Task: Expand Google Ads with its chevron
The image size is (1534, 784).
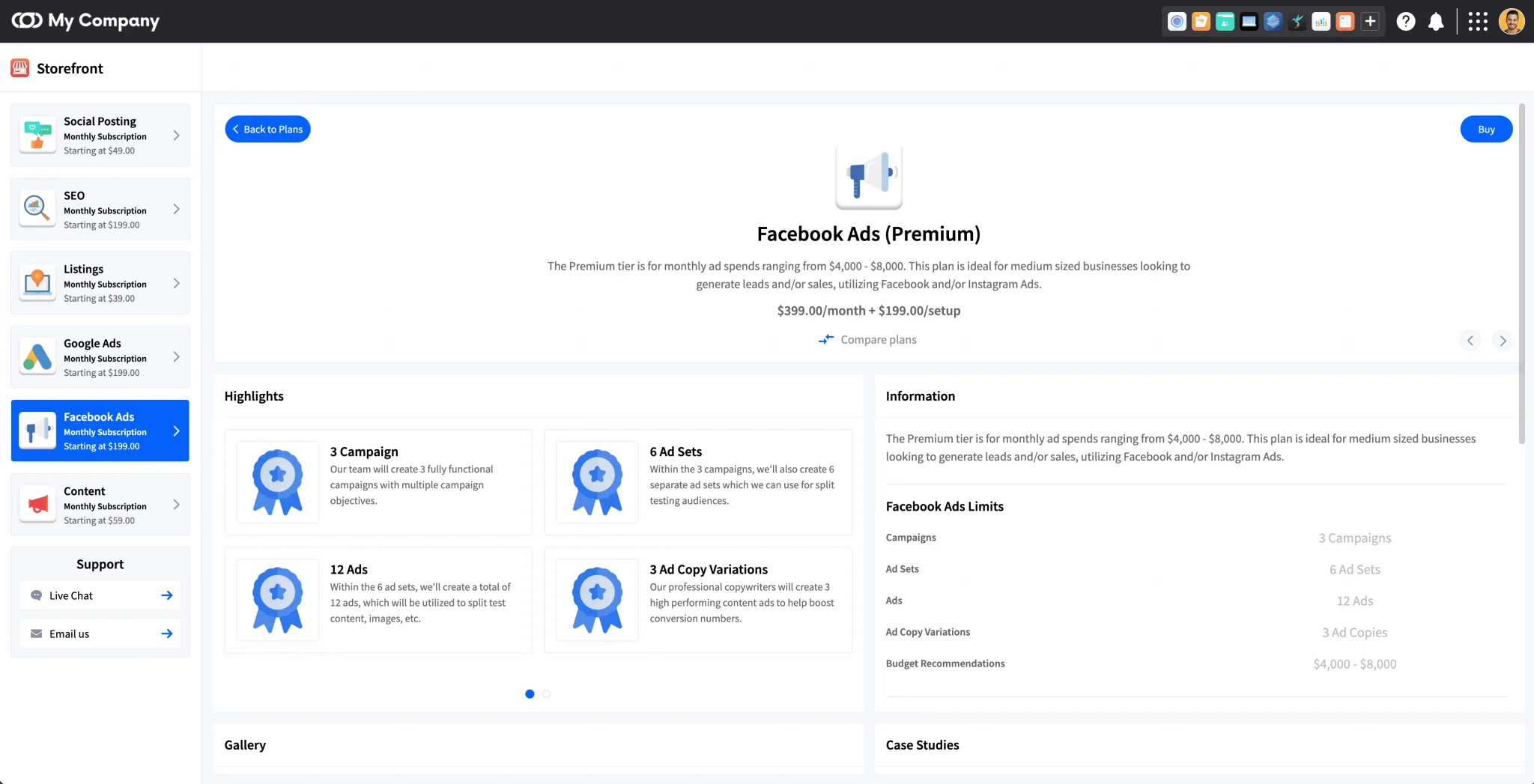Action: coord(176,356)
